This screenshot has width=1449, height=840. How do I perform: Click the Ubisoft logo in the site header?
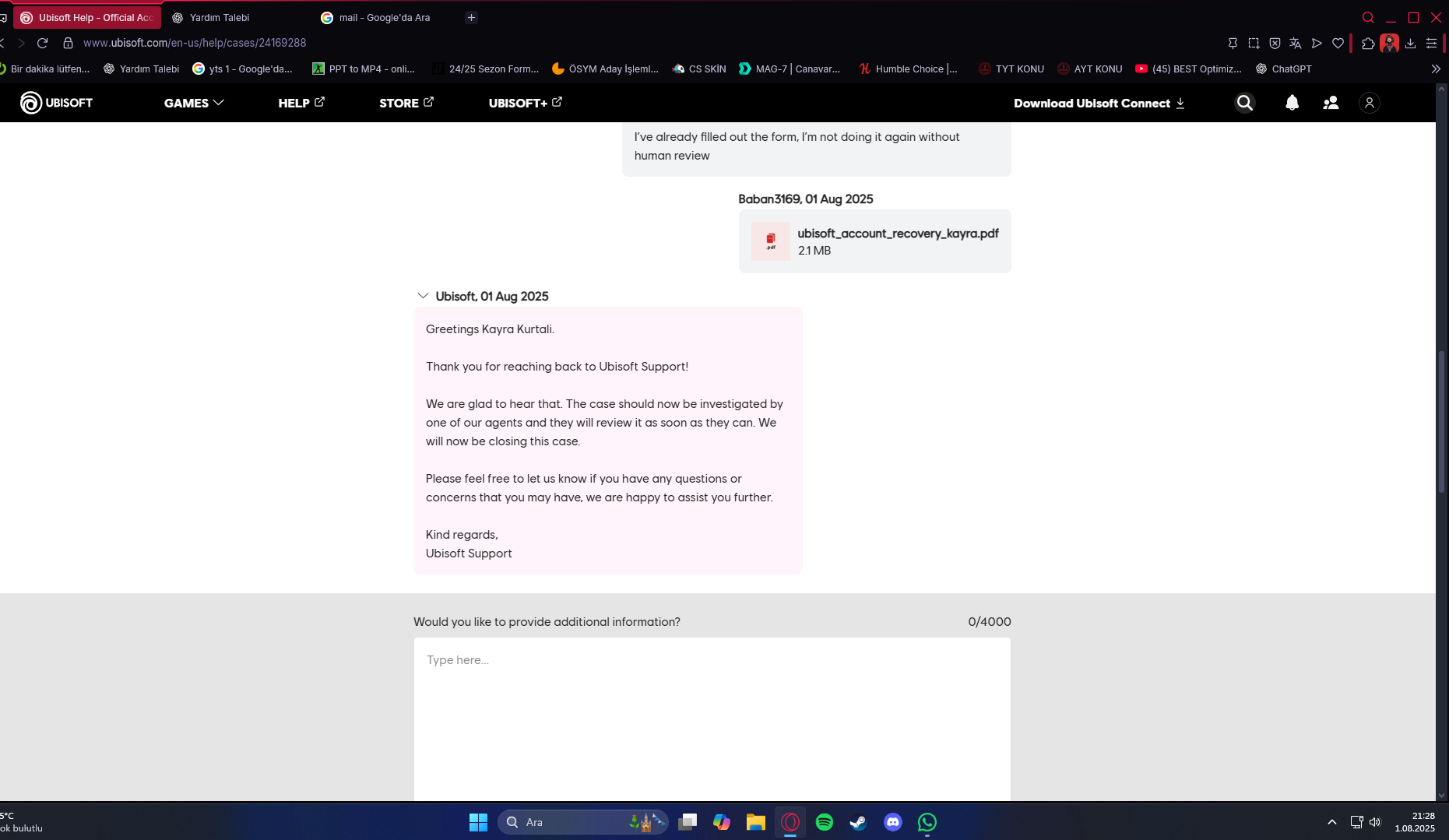(x=56, y=103)
